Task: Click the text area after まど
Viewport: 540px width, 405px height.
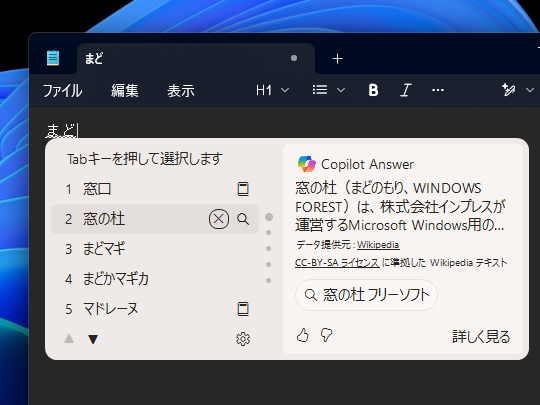Action: pos(79,131)
